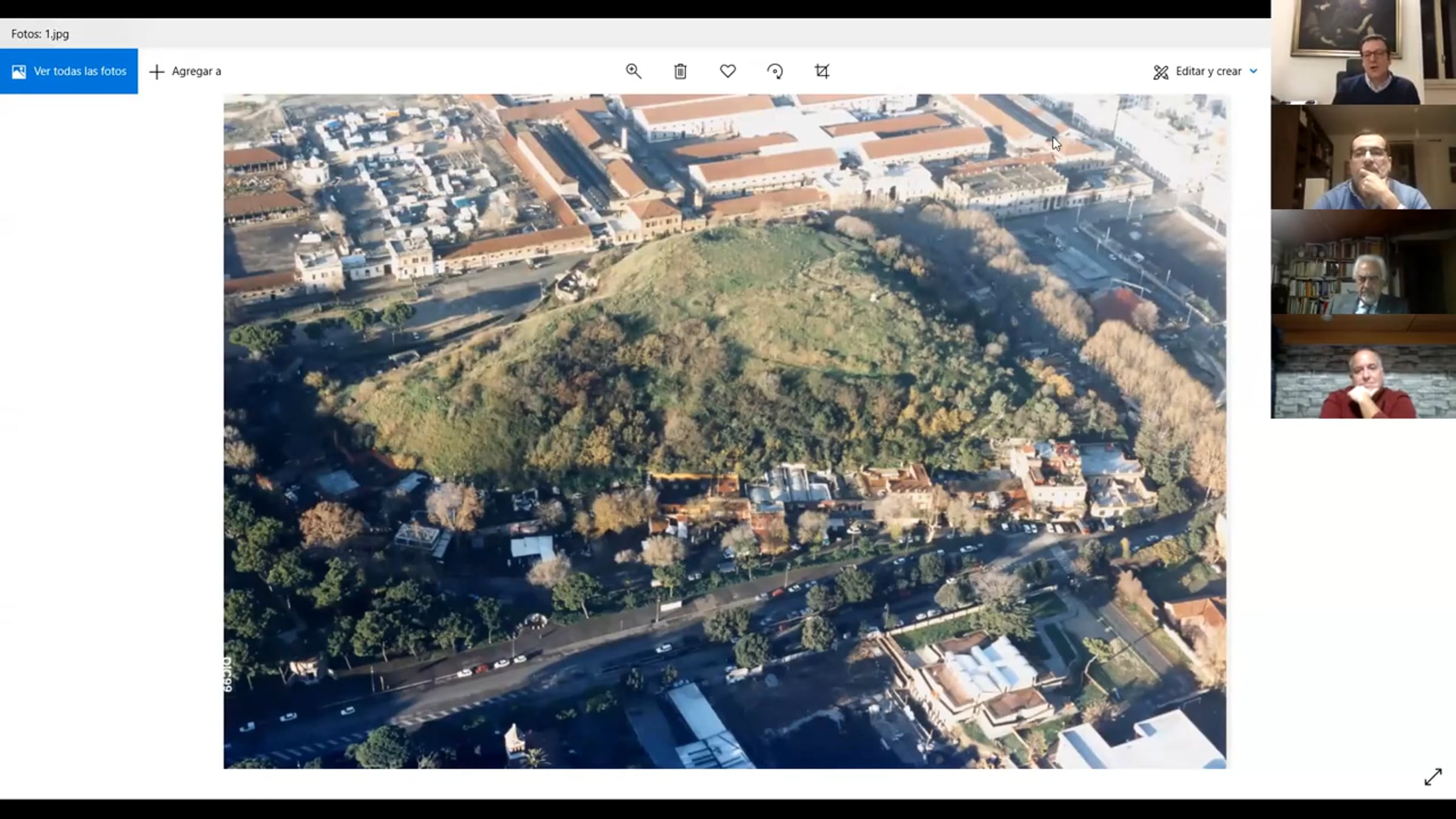The height and width of the screenshot is (819, 1456).
Task: Click the Ver todas las fotos button
Action: (79, 72)
